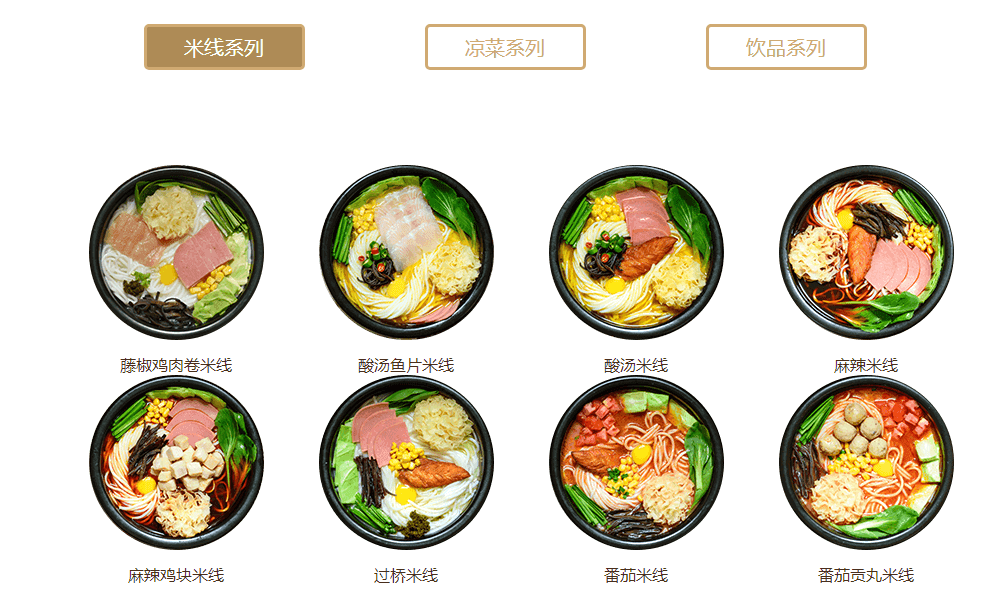Image resolution: width=1004 pixels, height=610 pixels.
Task: Select the 番茄米线 bowl photo
Action: tap(636, 462)
